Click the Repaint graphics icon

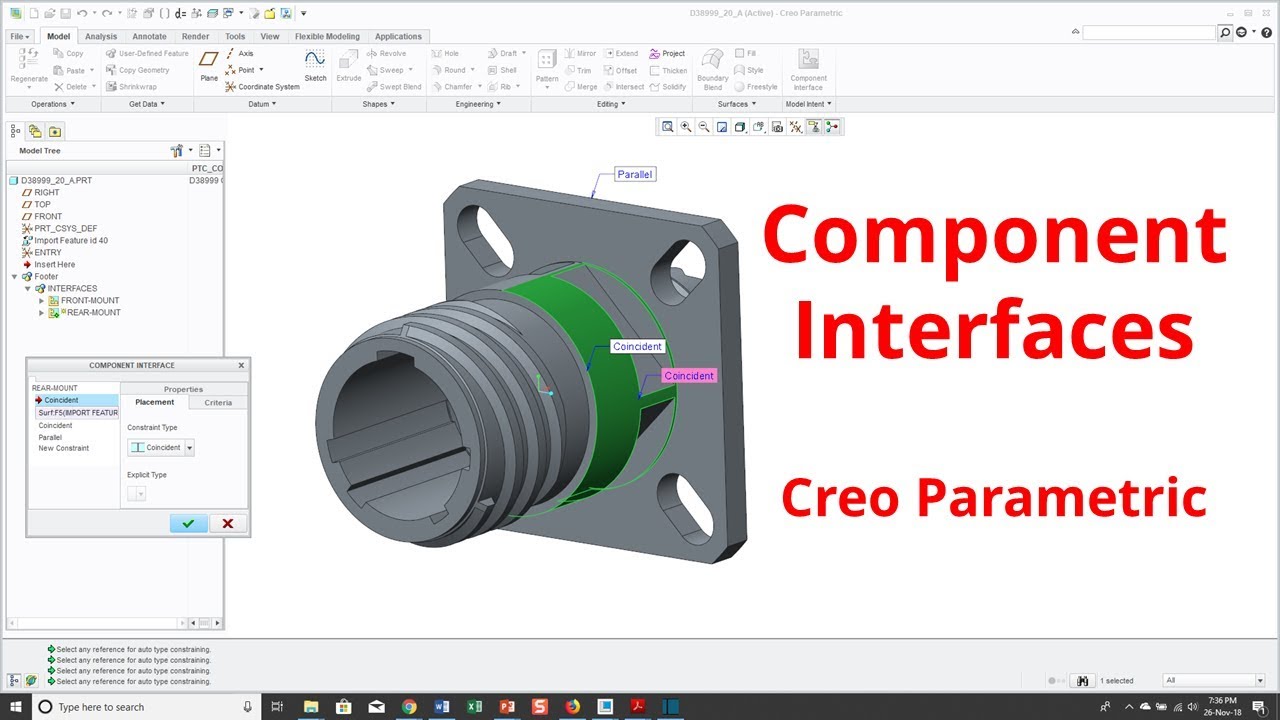coord(722,127)
